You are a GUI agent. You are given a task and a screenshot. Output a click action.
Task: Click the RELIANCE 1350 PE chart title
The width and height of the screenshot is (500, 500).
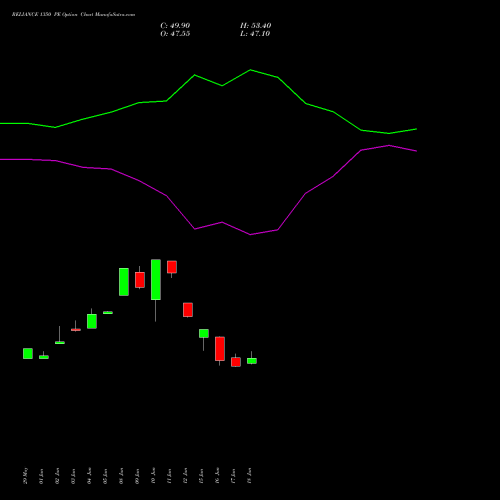73,15
